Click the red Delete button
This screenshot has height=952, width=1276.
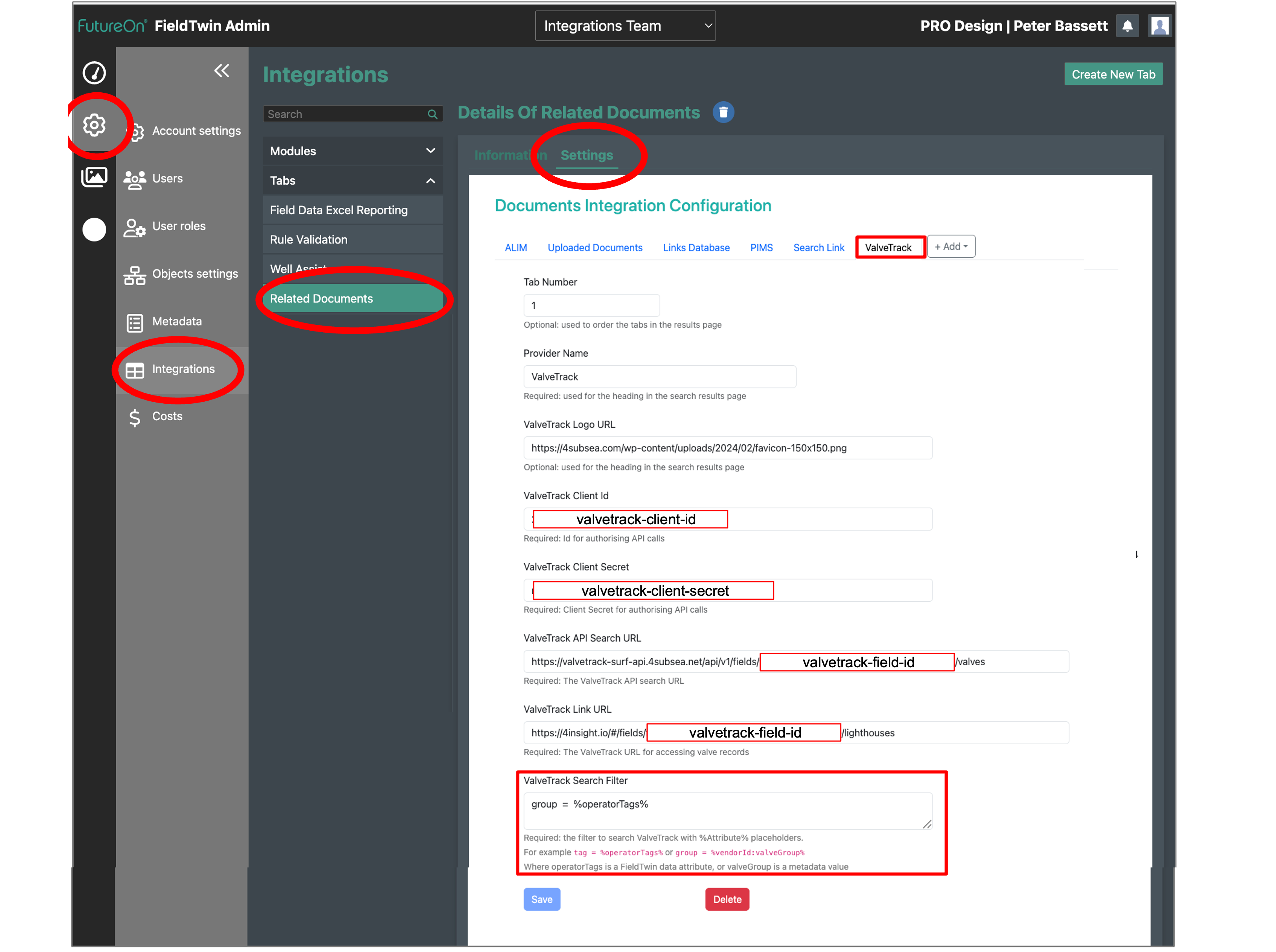[x=727, y=899]
